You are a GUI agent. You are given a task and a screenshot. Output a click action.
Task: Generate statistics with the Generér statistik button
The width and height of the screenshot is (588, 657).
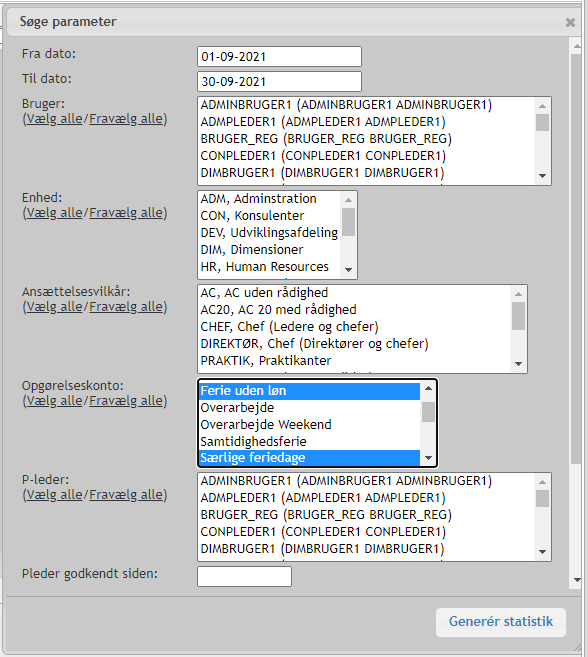pos(501,622)
